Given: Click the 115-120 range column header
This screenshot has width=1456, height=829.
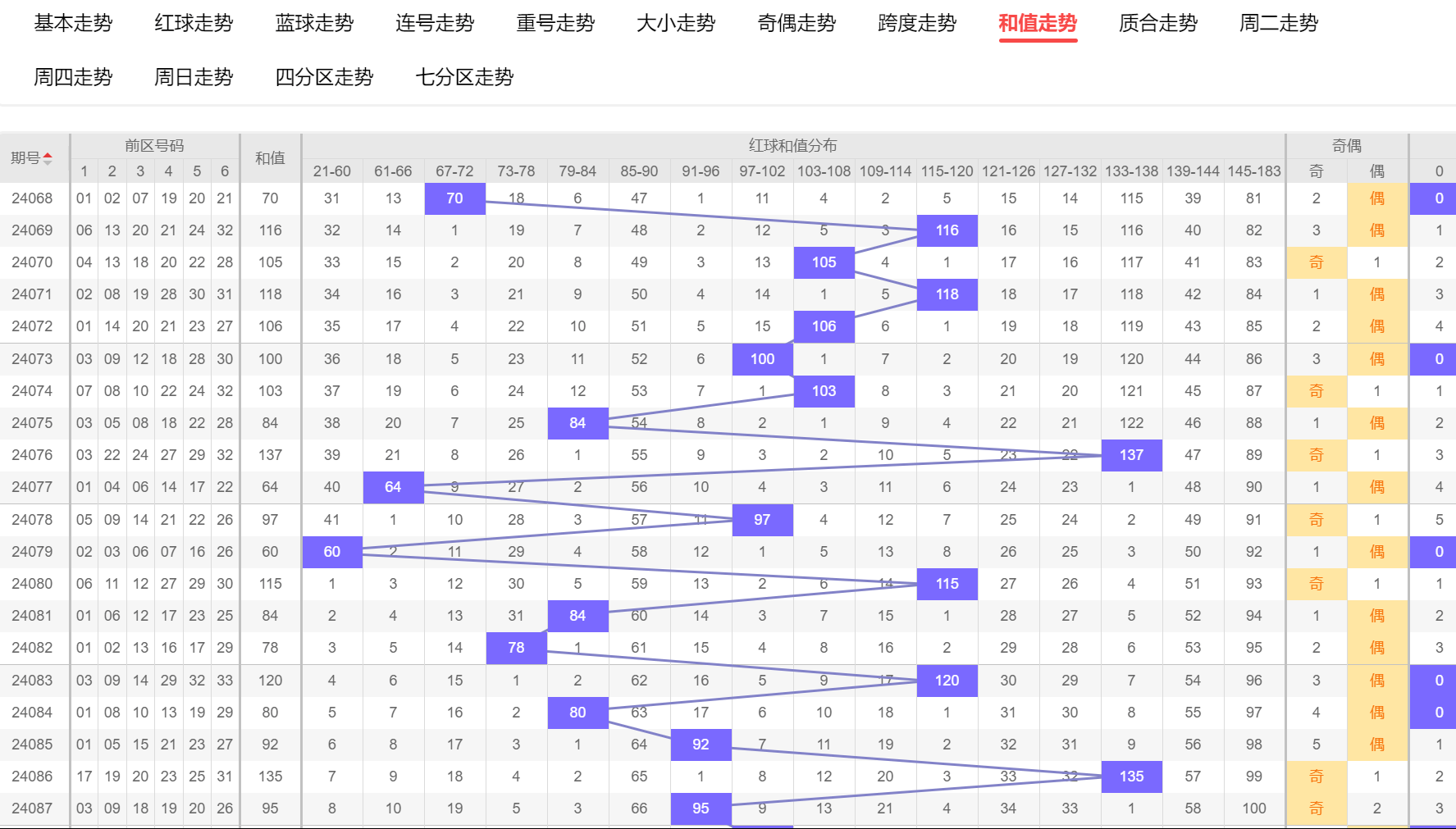Looking at the screenshot, I should [x=947, y=171].
